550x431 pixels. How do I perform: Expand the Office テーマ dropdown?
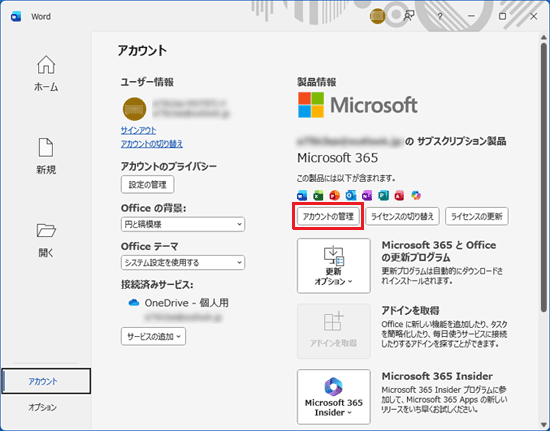[183, 262]
